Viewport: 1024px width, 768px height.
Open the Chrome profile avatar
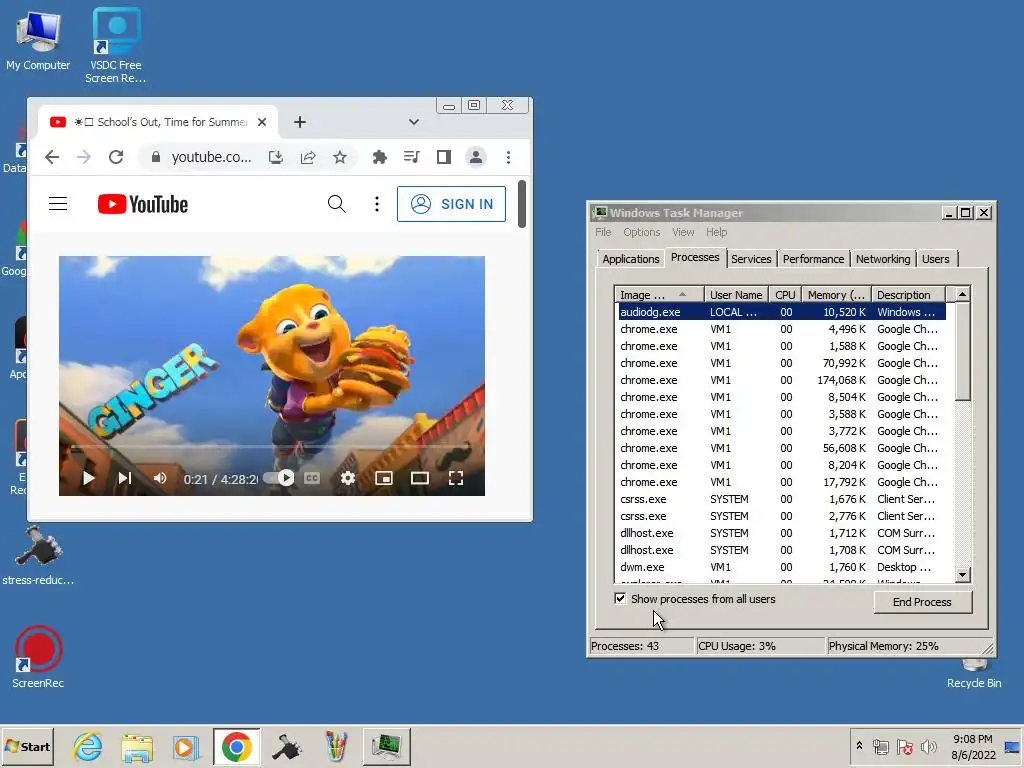point(476,157)
